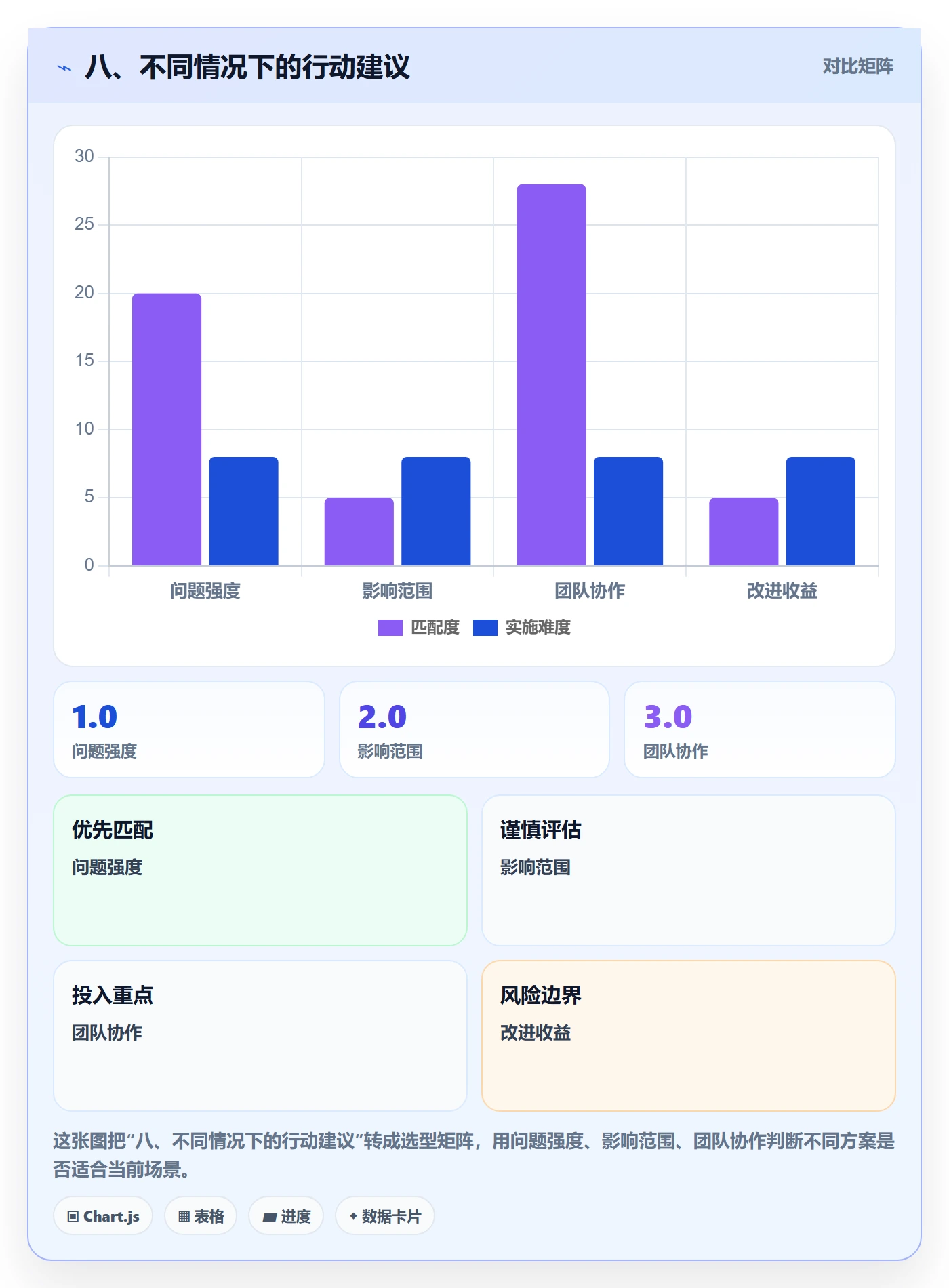
Task: Open the 1.0 问题强度 stat card
Action: (189, 729)
